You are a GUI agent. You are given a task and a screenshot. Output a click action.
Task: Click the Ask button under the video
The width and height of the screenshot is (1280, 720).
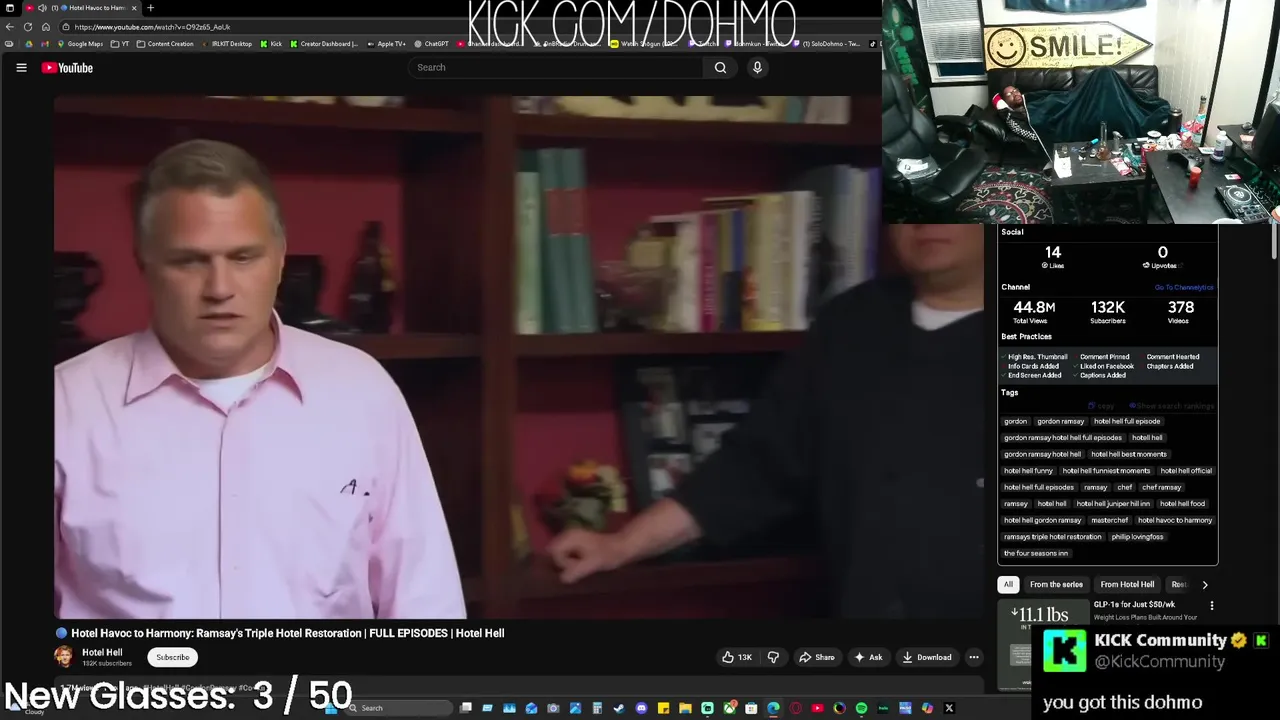[x=868, y=657]
